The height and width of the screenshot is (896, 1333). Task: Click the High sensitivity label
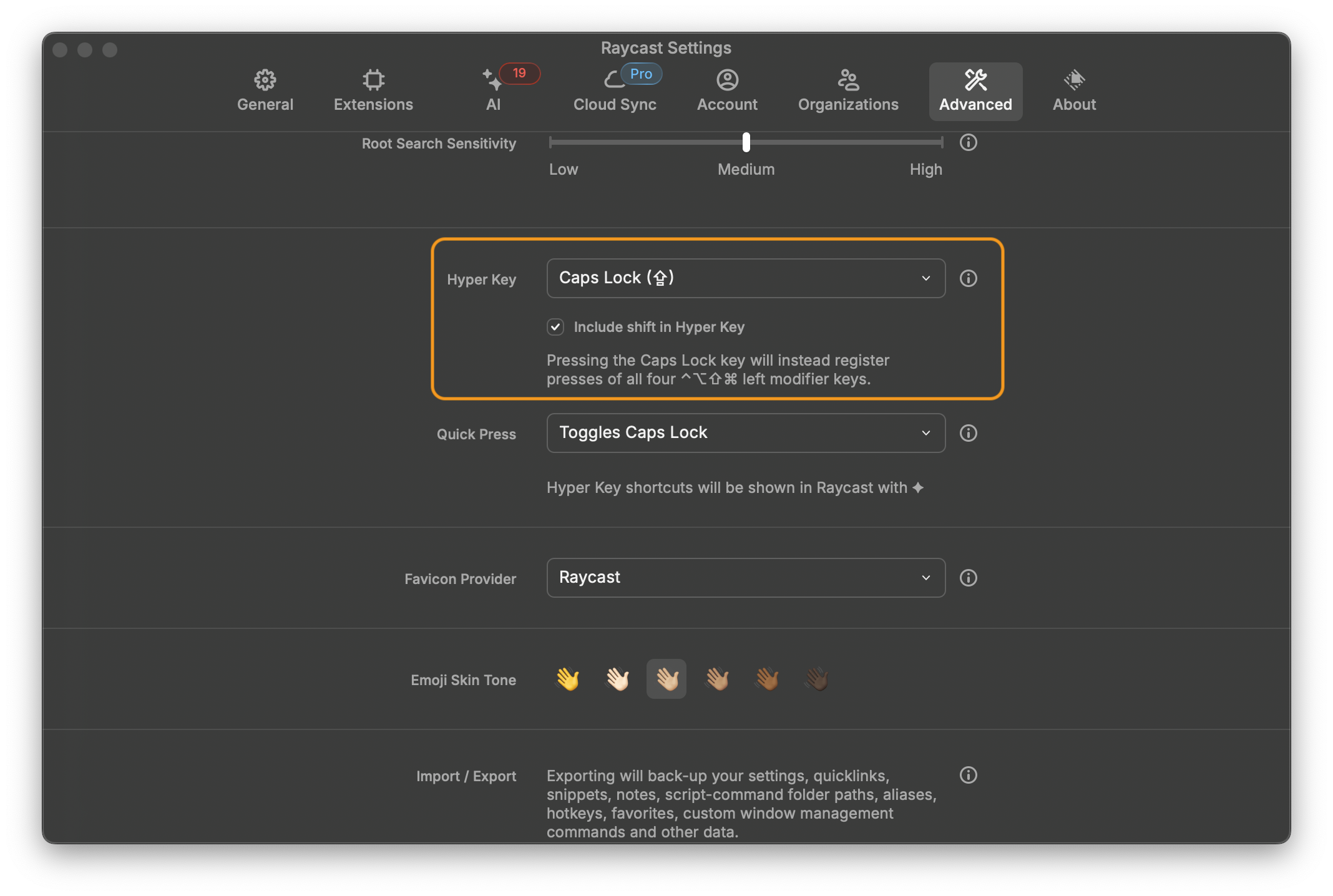(925, 170)
